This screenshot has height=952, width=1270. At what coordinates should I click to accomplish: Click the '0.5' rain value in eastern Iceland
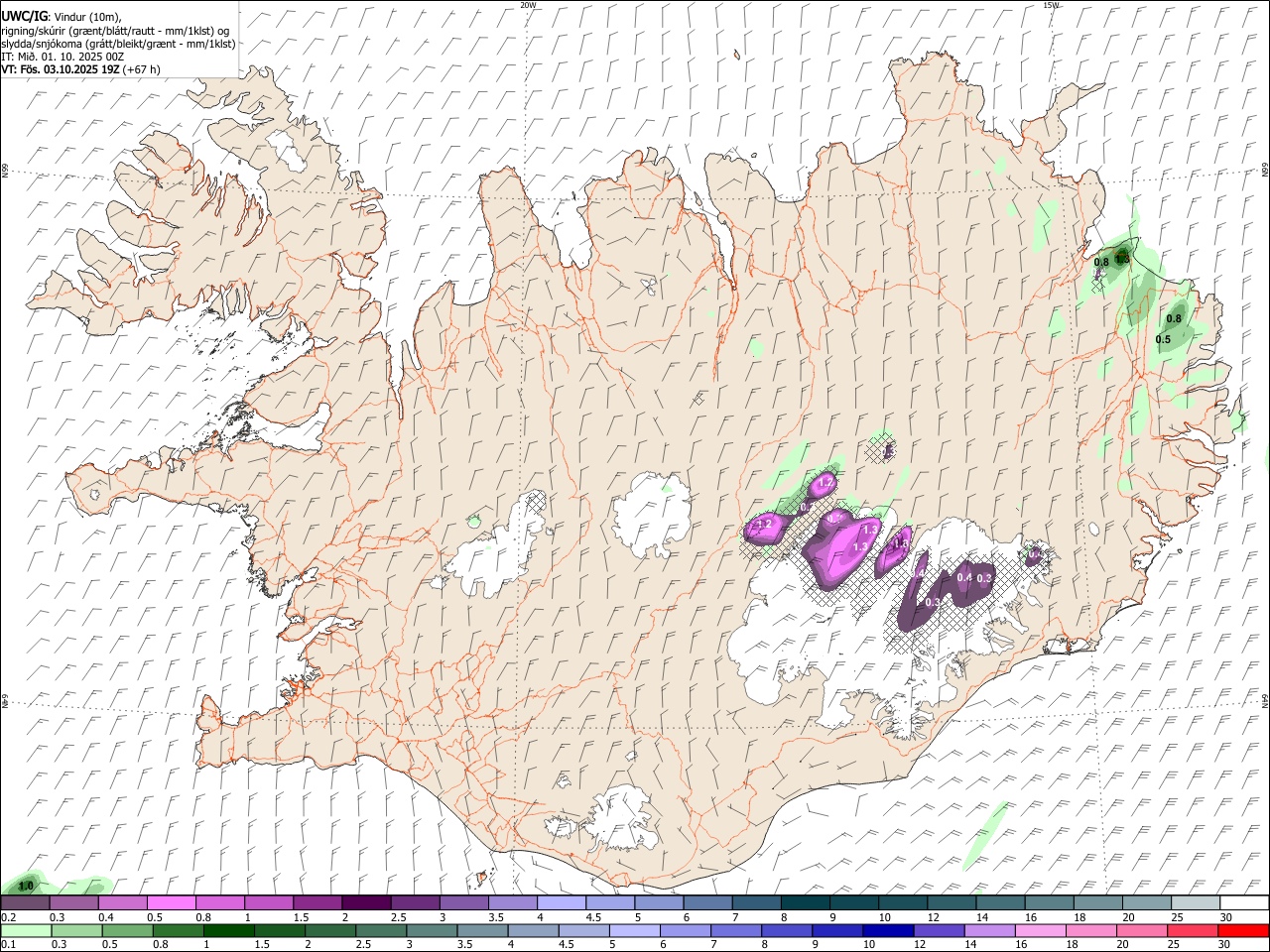pos(1164,339)
